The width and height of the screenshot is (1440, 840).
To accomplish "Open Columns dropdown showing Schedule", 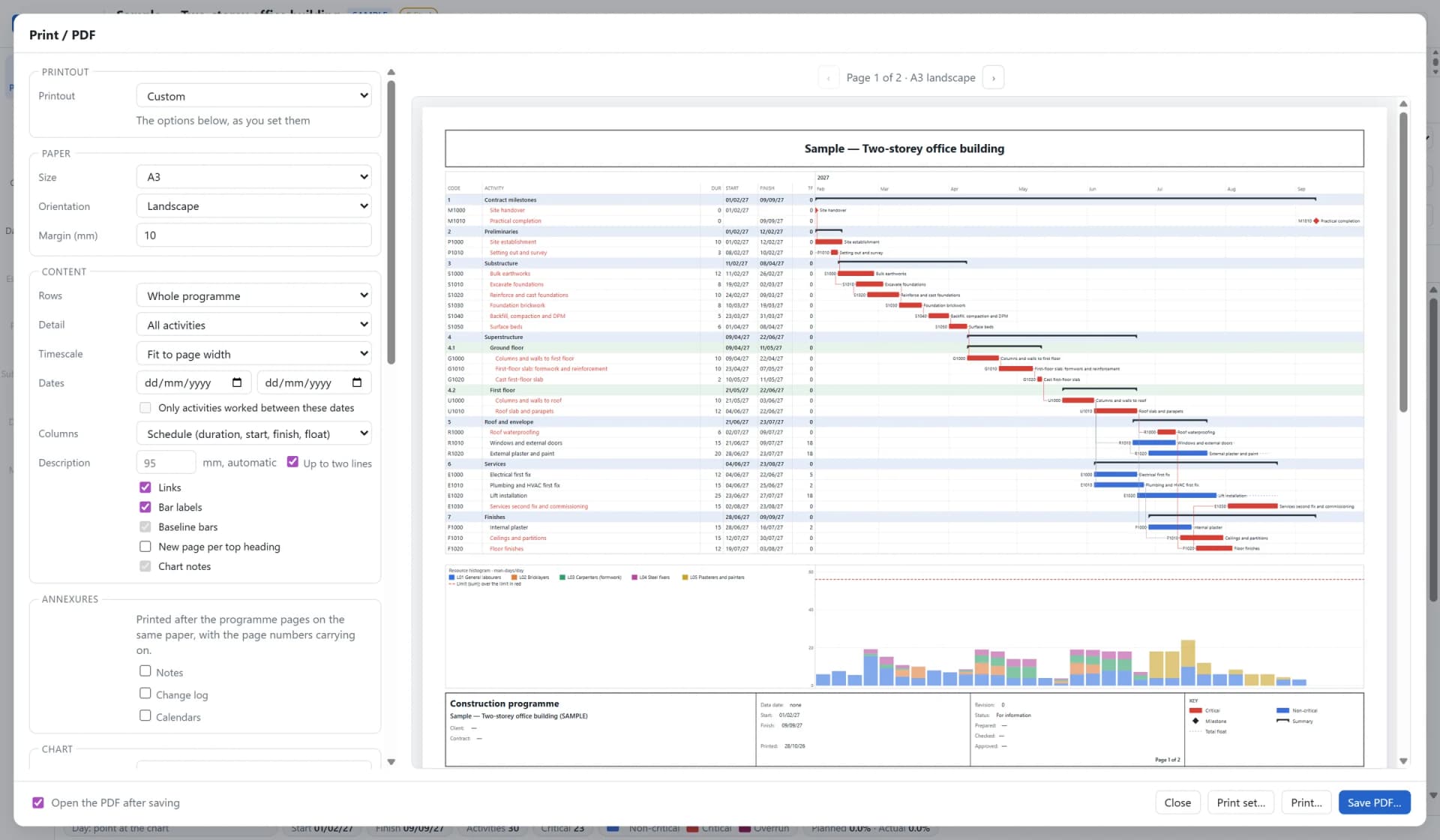I will [x=253, y=433].
